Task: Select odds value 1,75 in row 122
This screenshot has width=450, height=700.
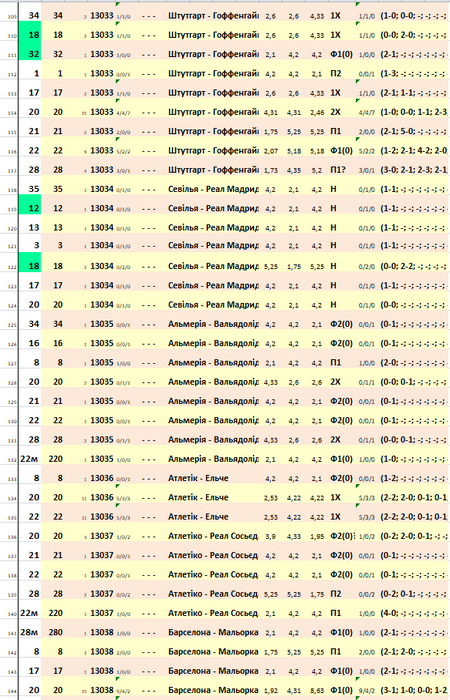Action: point(294,267)
